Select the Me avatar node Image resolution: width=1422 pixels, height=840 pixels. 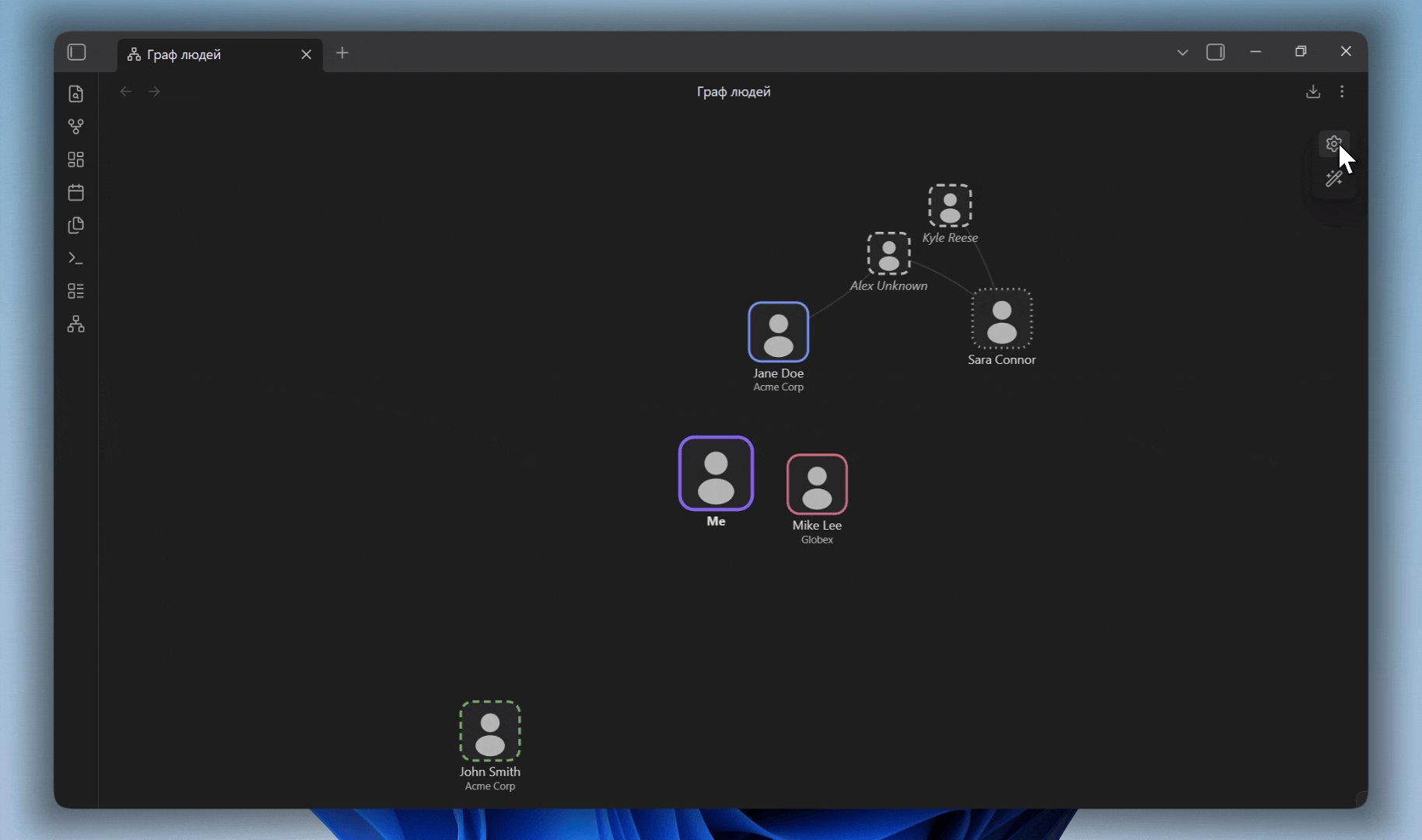click(x=716, y=474)
